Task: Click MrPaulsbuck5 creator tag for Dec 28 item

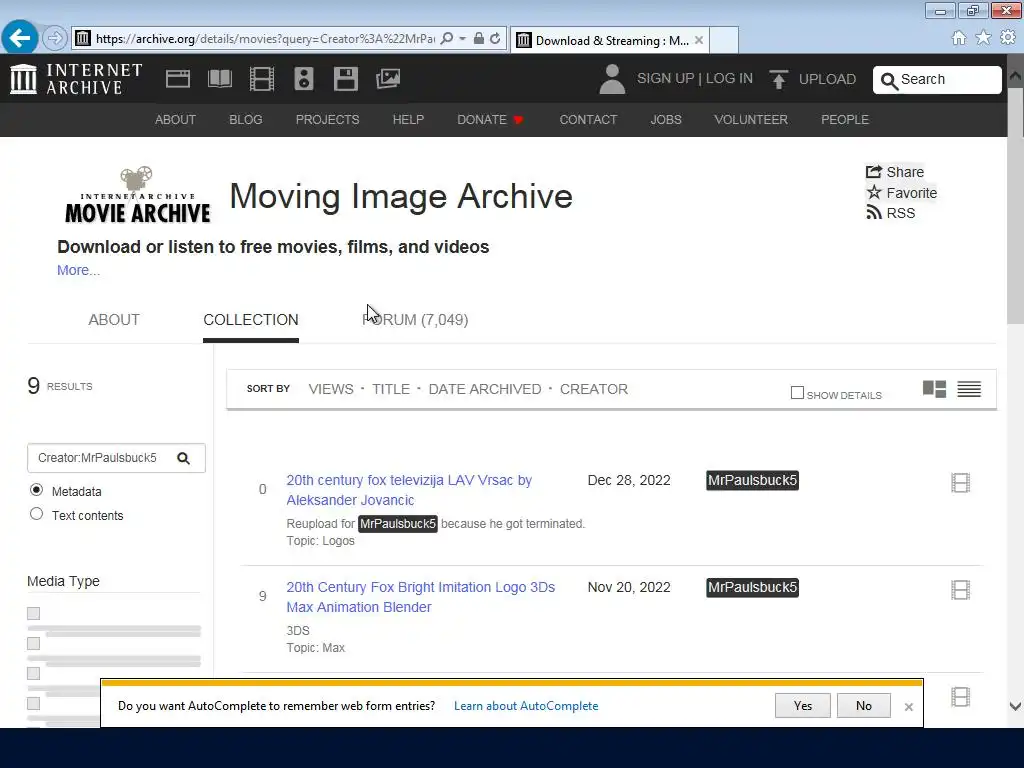Action: pyautogui.click(x=752, y=480)
